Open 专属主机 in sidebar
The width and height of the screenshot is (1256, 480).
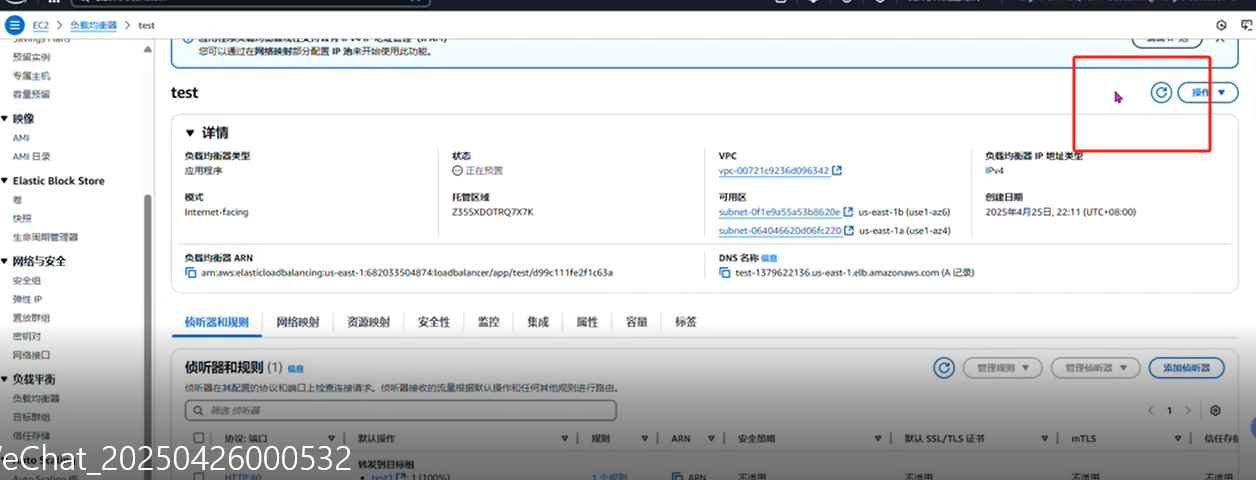tap(31, 76)
